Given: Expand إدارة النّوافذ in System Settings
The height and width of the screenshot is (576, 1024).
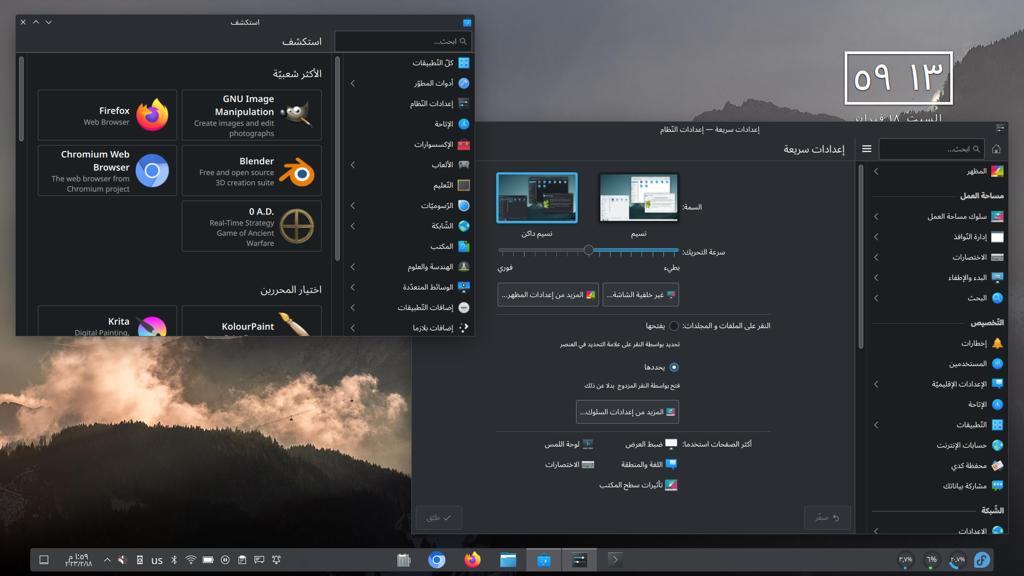Looking at the screenshot, I should [x=876, y=236].
